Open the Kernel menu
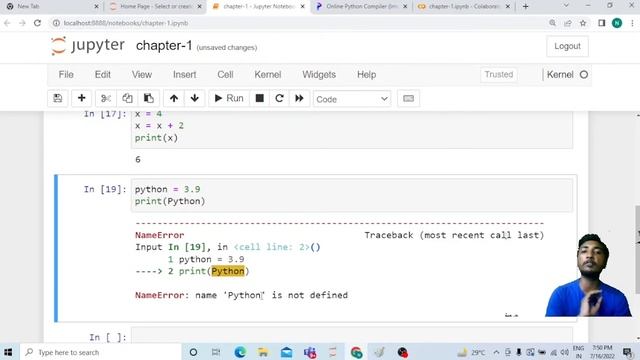 click(x=268, y=75)
